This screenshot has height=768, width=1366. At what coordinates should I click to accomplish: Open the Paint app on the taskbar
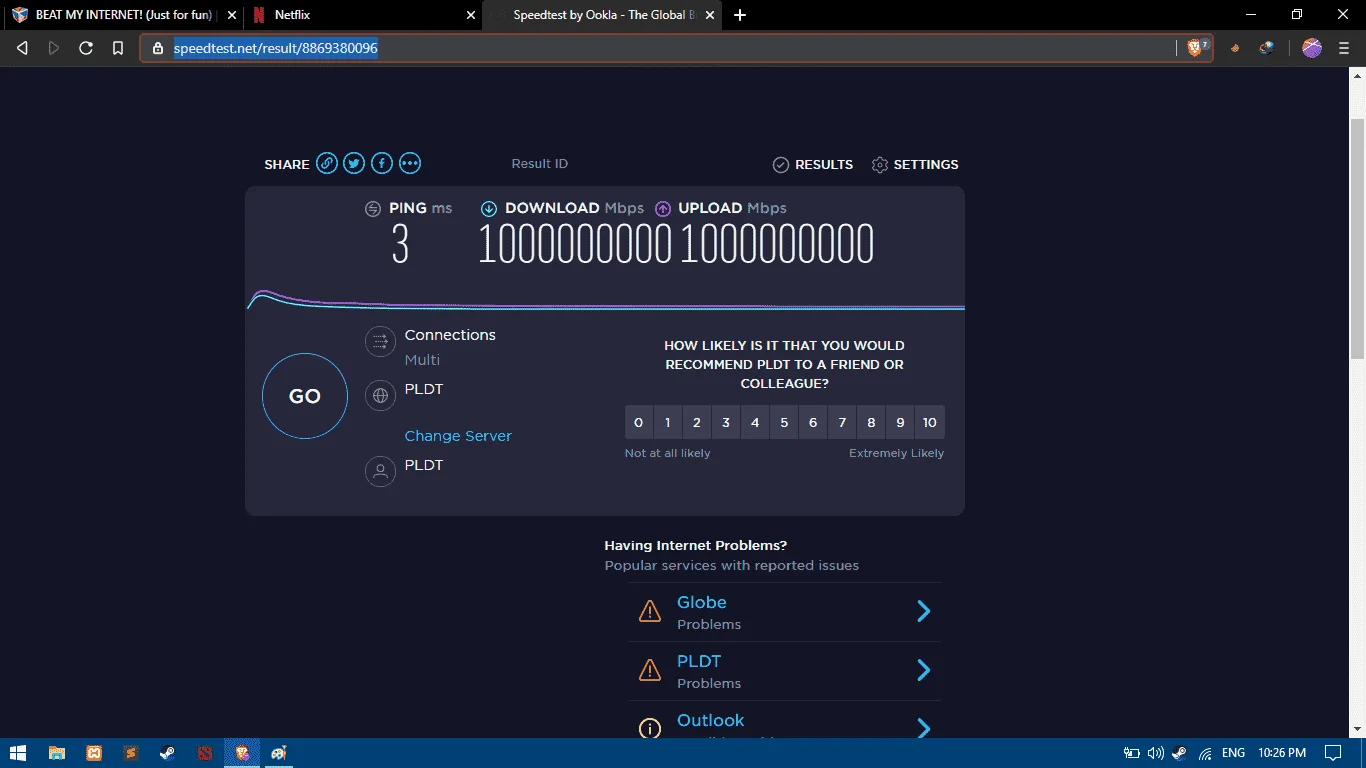click(278, 753)
